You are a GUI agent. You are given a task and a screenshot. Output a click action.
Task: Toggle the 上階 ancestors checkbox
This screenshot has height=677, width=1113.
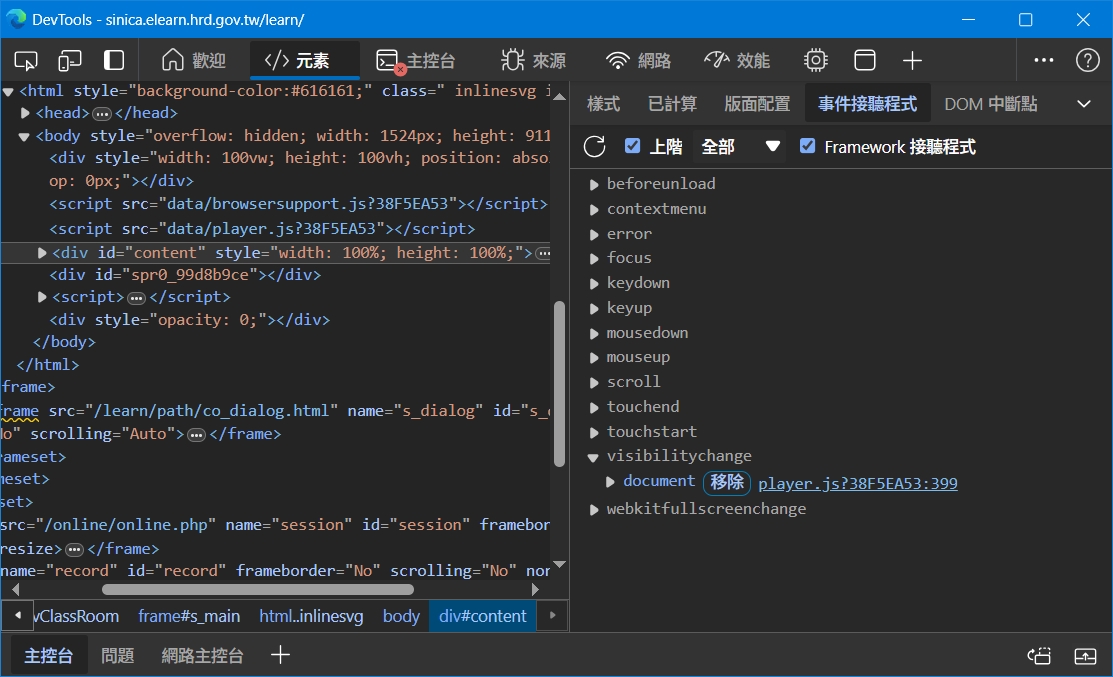click(x=632, y=146)
